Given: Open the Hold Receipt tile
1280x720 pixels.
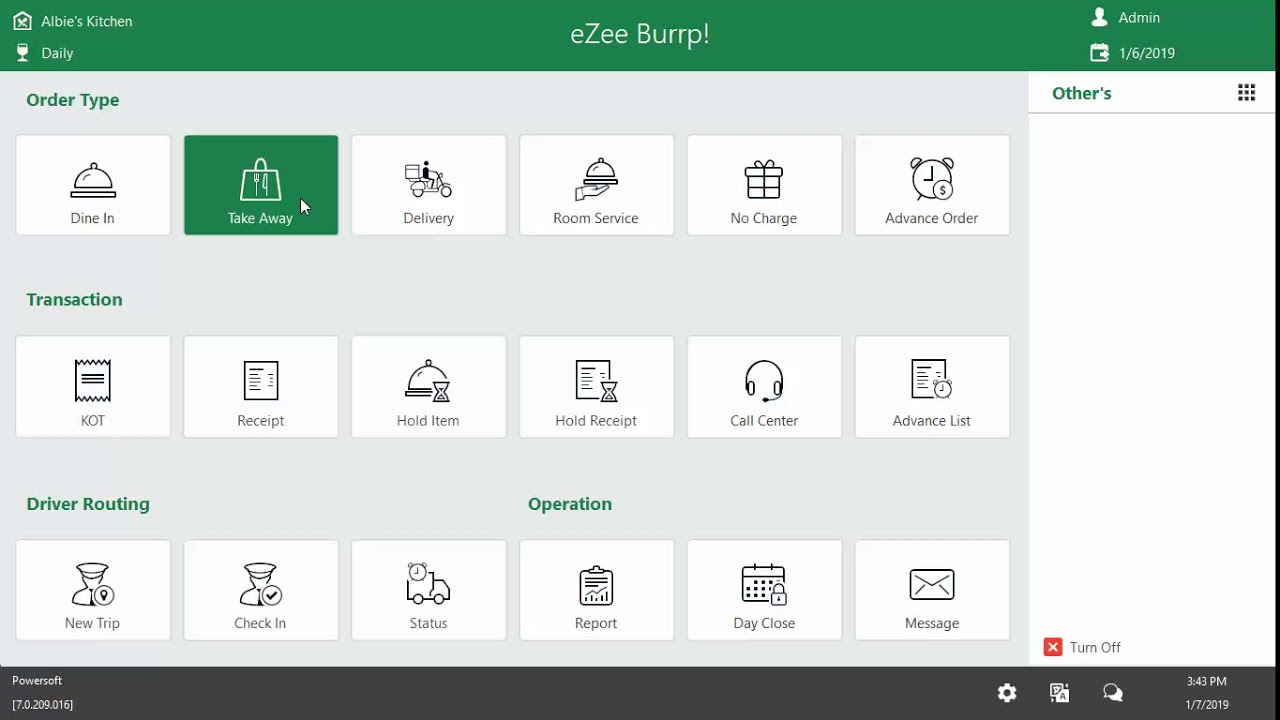Looking at the screenshot, I should (597, 387).
